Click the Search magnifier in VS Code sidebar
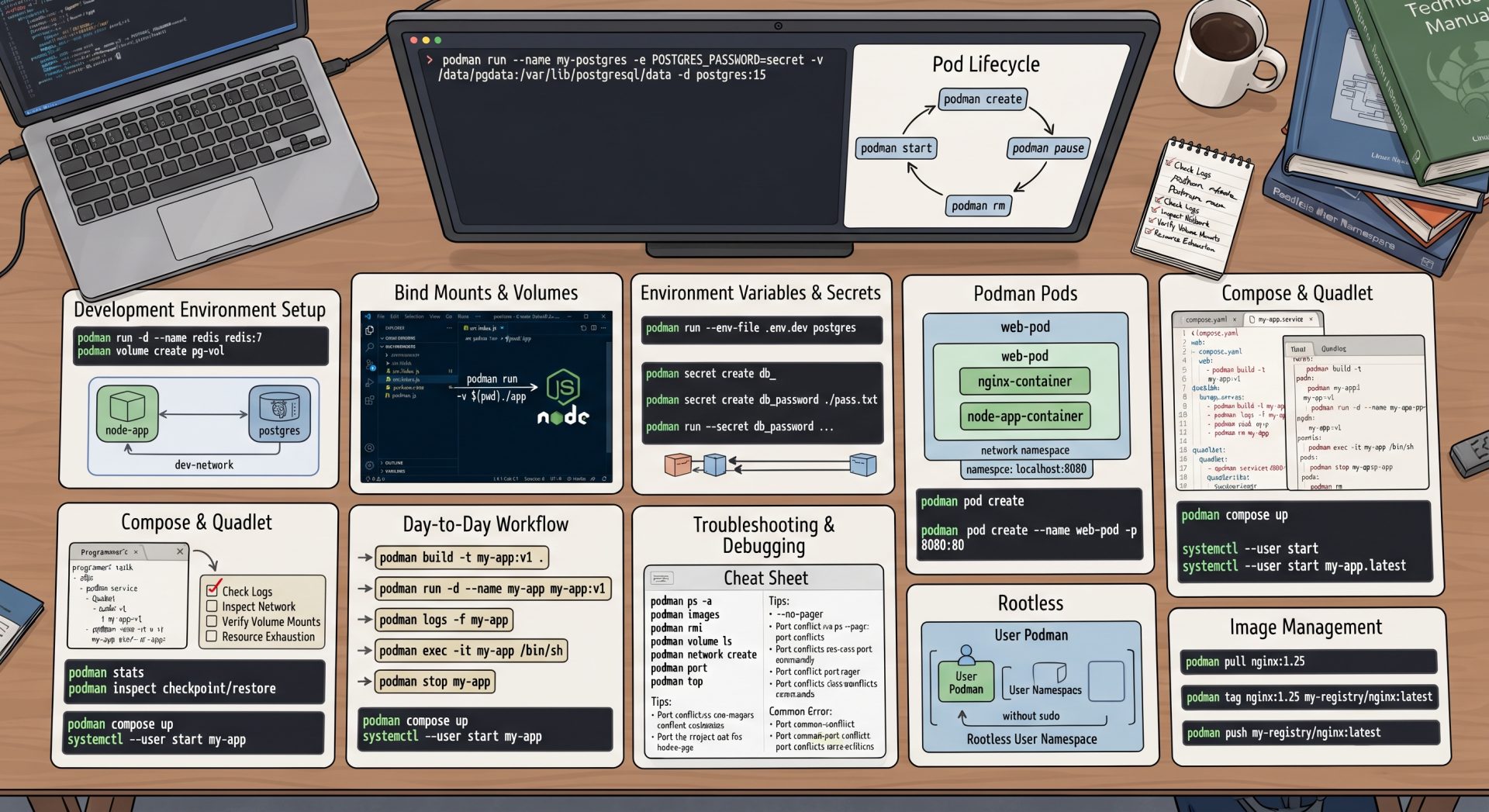 coord(369,347)
